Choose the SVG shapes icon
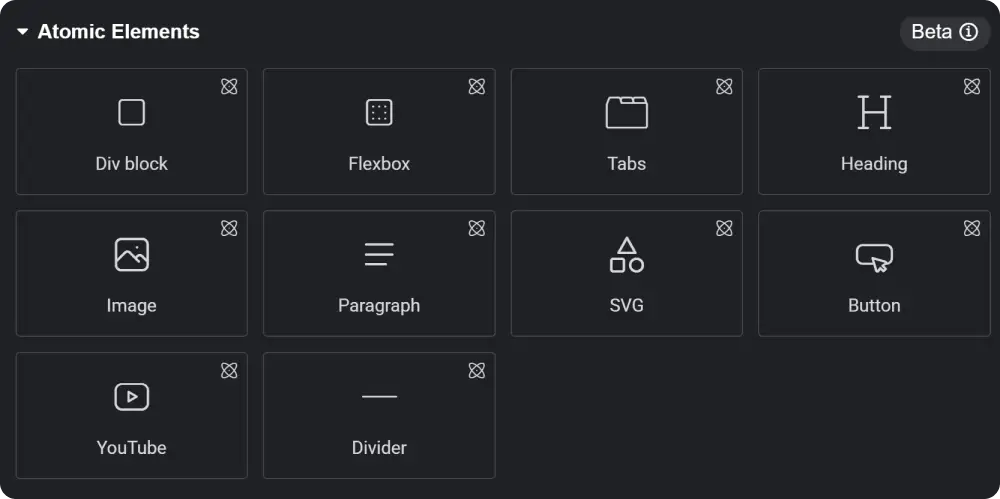This screenshot has width=1000, height=499. 627,254
